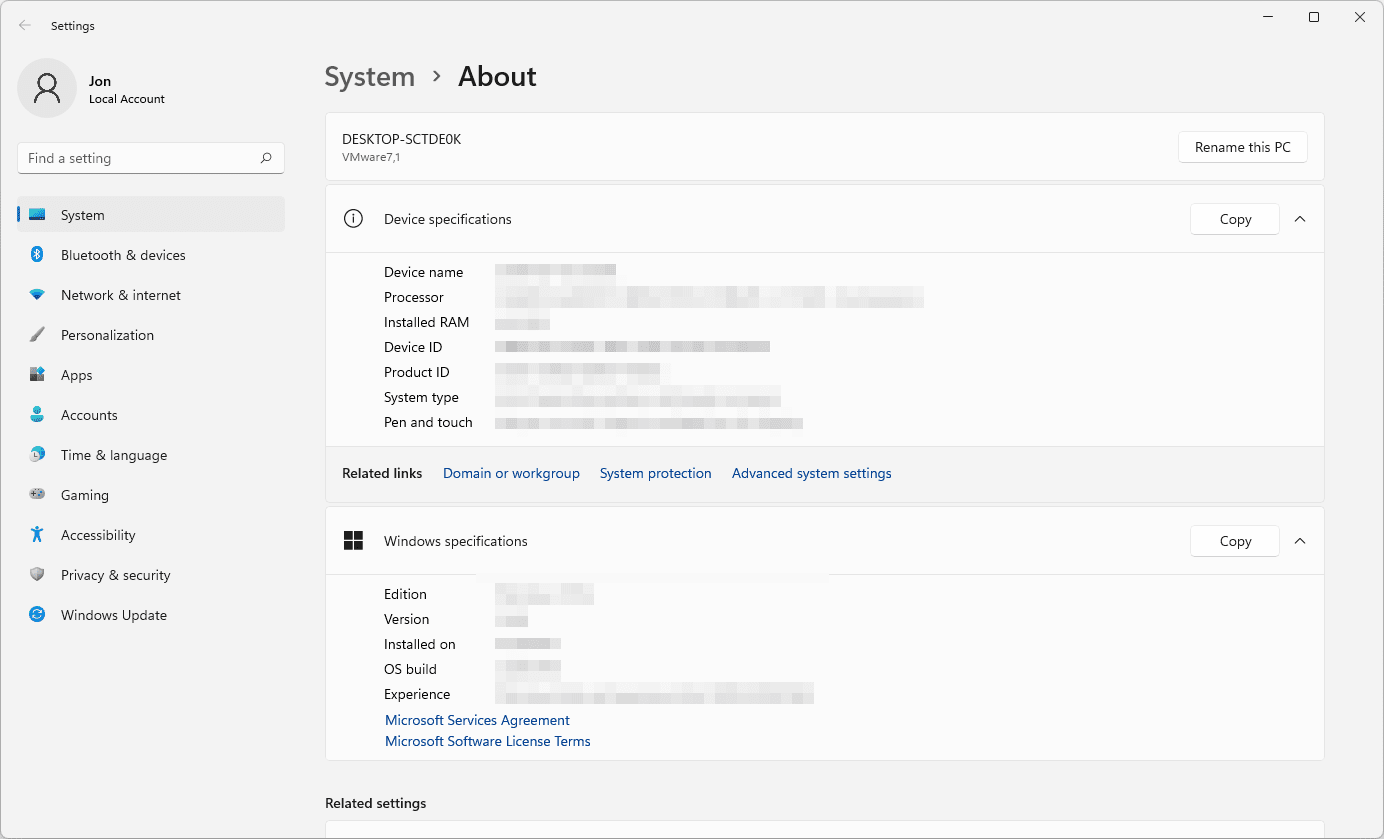Click the Gaming controller icon
Image resolution: width=1384 pixels, height=839 pixels.
pos(37,495)
